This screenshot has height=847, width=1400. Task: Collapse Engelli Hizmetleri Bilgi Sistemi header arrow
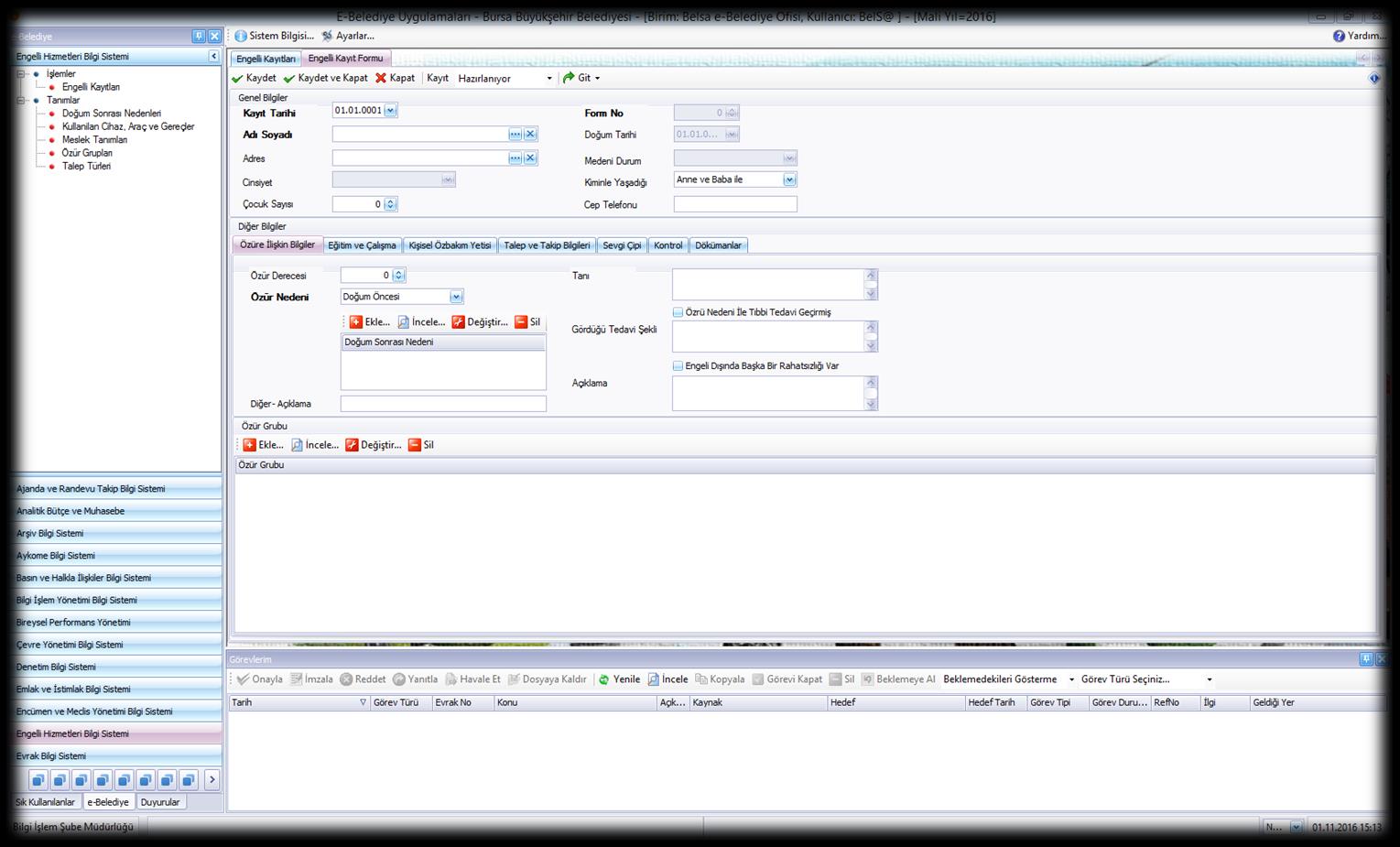click(x=213, y=57)
